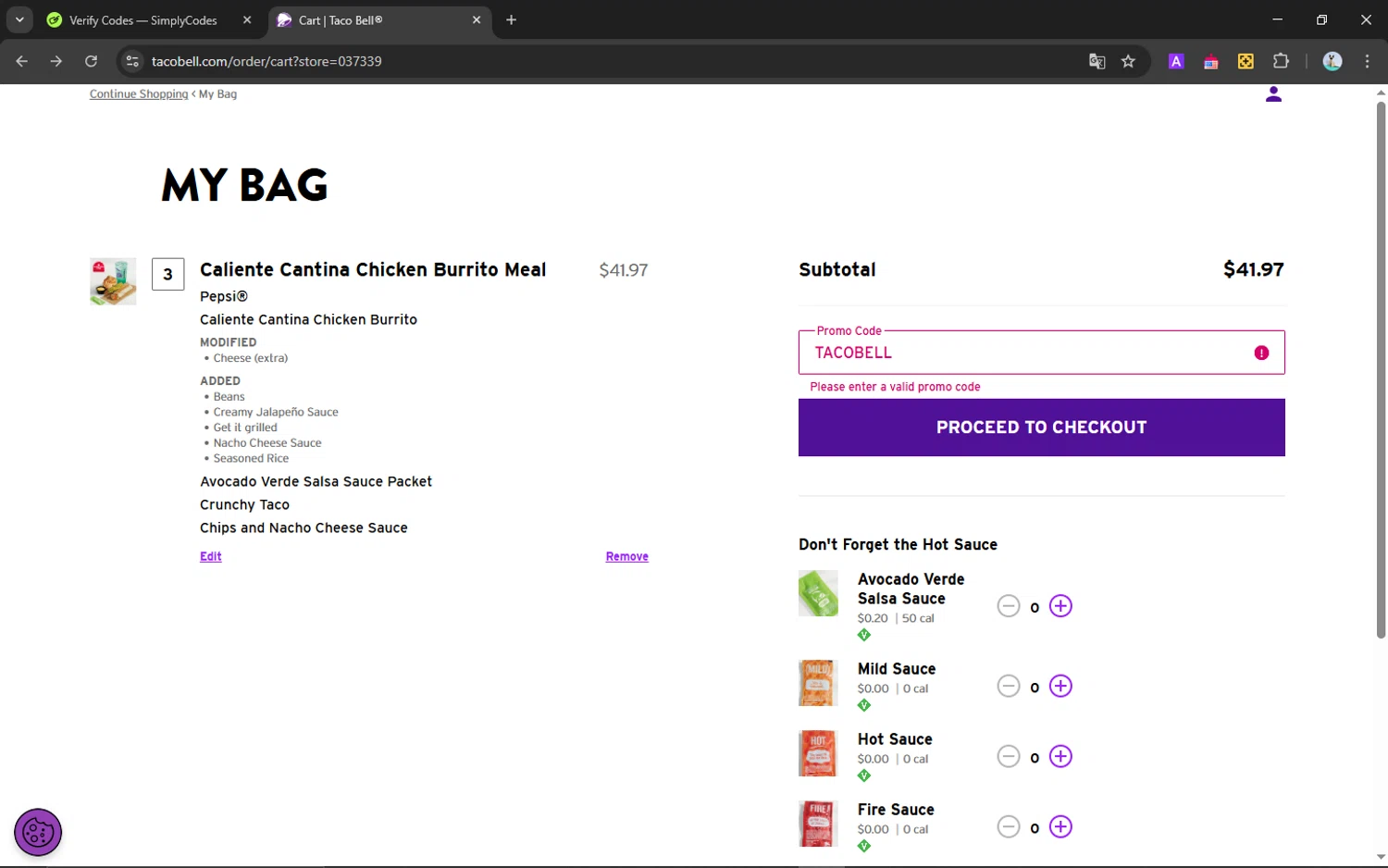View site information icon in address bar
The image size is (1388, 868).
132,61
